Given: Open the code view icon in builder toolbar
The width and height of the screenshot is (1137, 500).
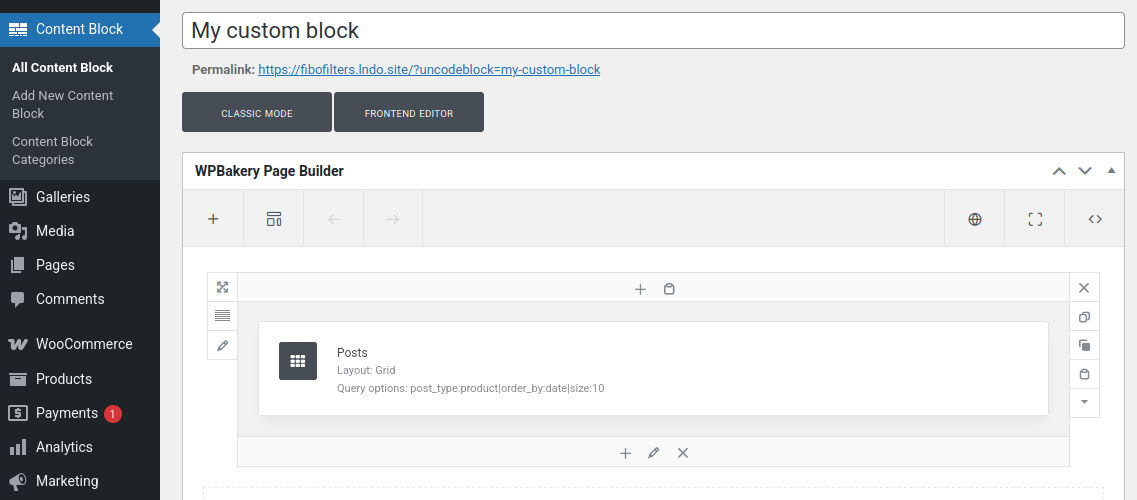Looking at the screenshot, I should pyautogui.click(x=1095, y=219).
